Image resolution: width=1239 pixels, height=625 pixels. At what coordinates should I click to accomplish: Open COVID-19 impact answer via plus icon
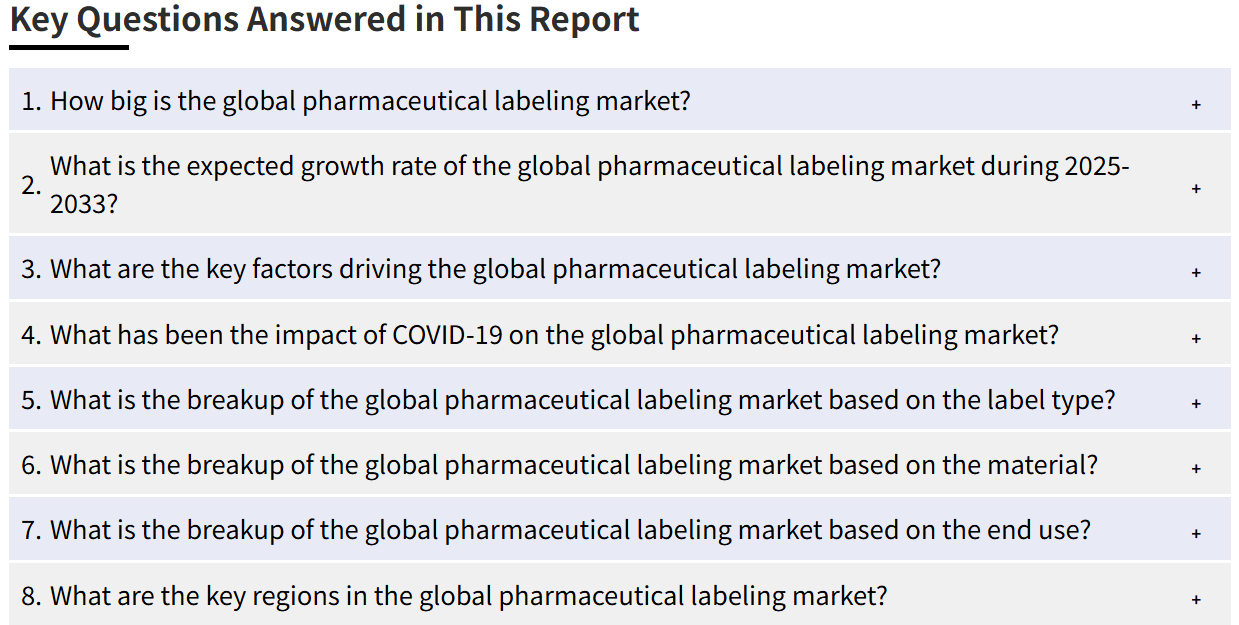click(1196, 338)
